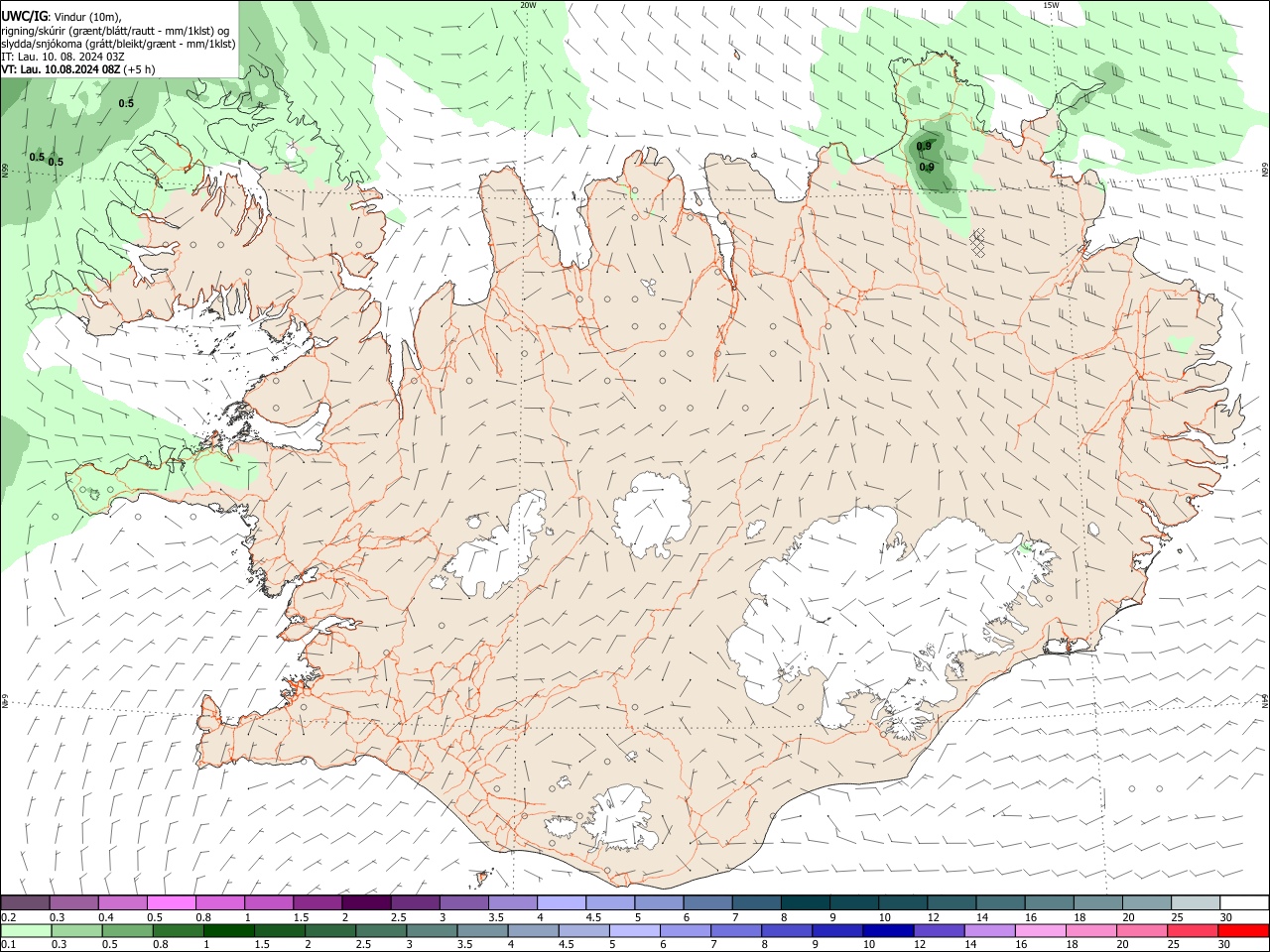
Task: Click the IT: Lau. 10. 08. 2024 03Z line
Action: 63,57
